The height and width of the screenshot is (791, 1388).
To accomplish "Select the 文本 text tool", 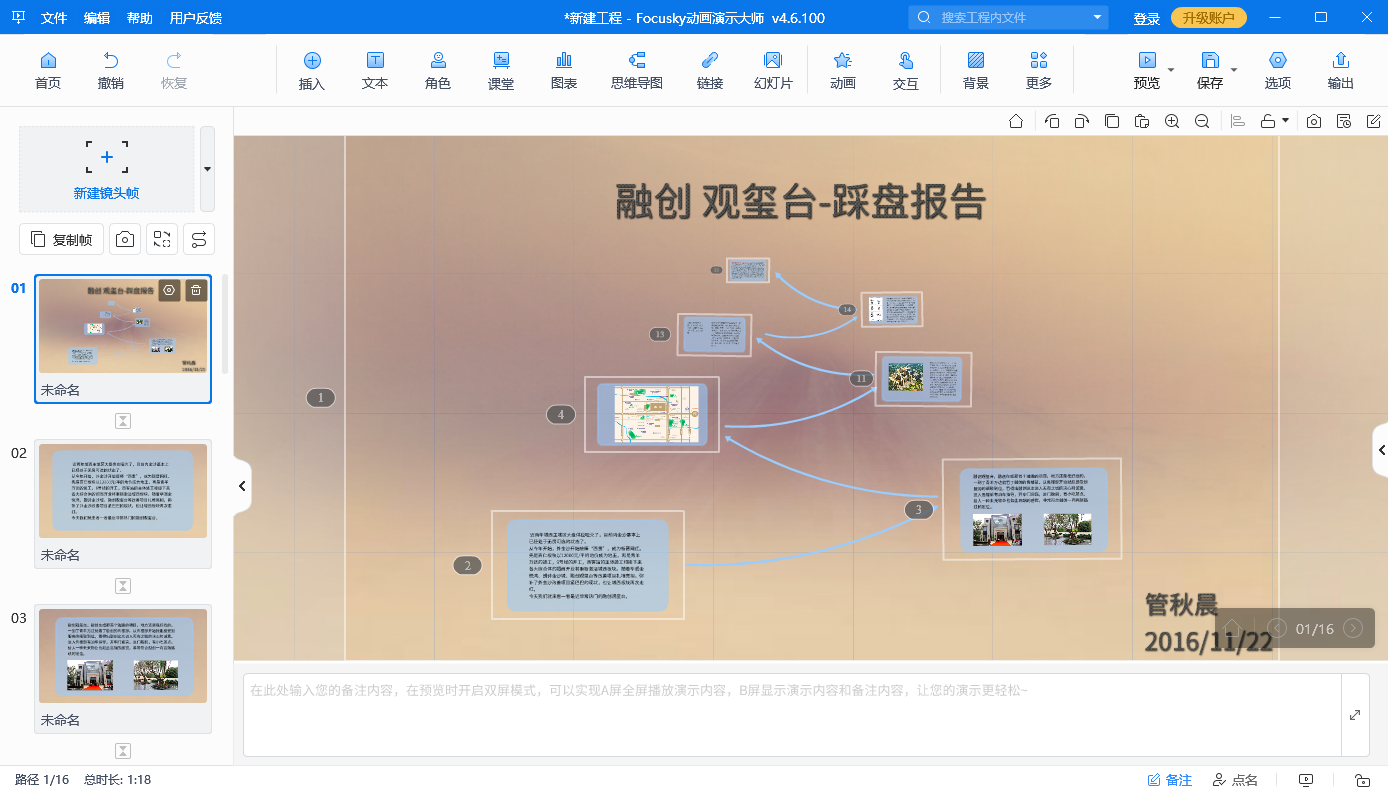I will (375, 70).
